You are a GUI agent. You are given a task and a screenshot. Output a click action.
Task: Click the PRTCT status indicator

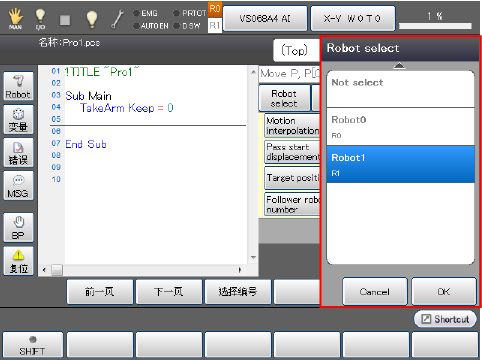pyautogui.click(x=190, y=13)
